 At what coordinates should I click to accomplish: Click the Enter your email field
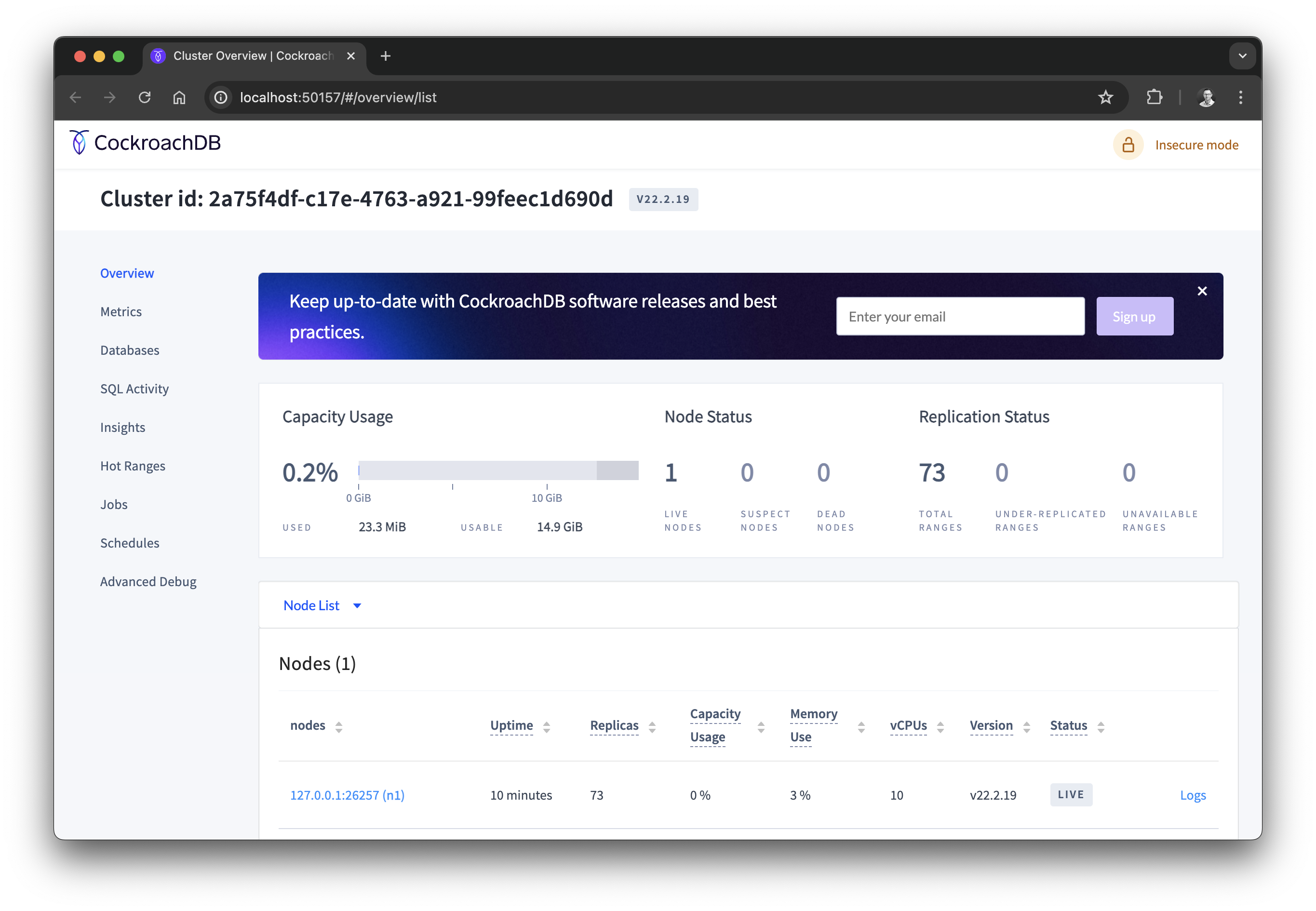pos(960,316)
